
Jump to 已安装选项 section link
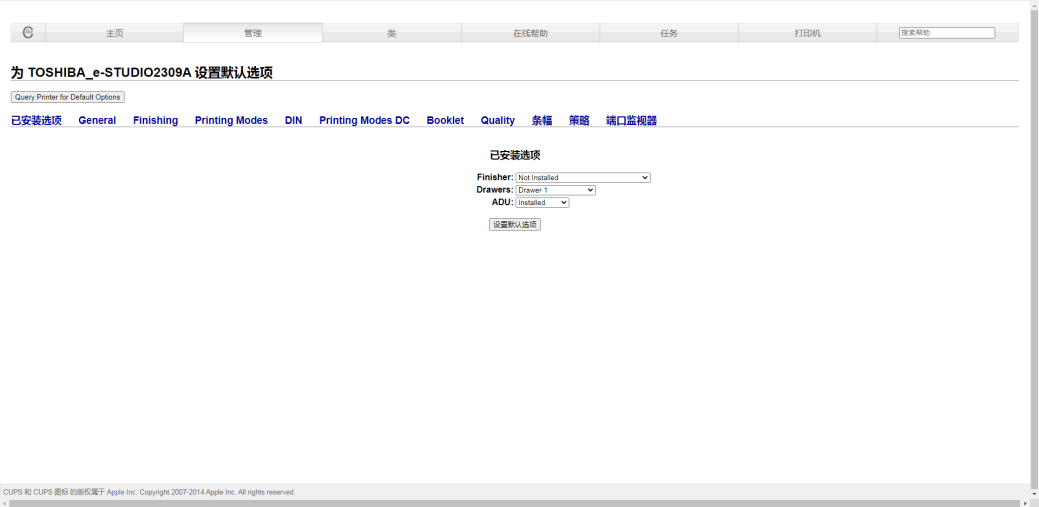point(36,120)
